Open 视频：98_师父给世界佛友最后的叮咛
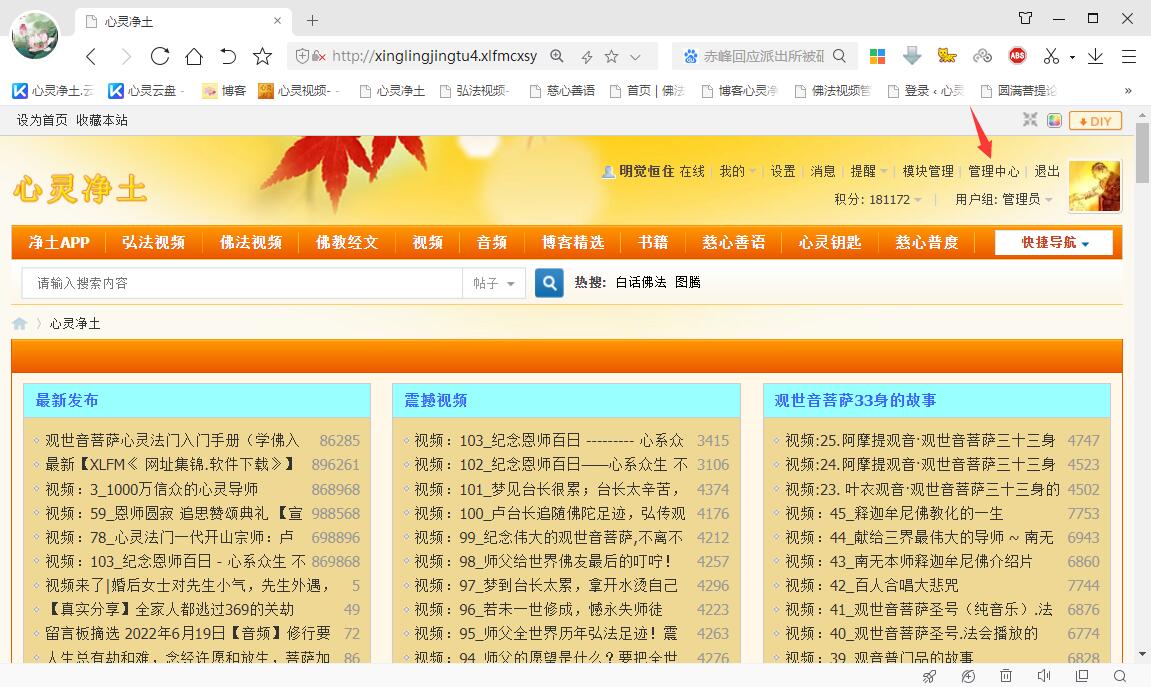The image size is (1151, 687). tap(542, 561)
